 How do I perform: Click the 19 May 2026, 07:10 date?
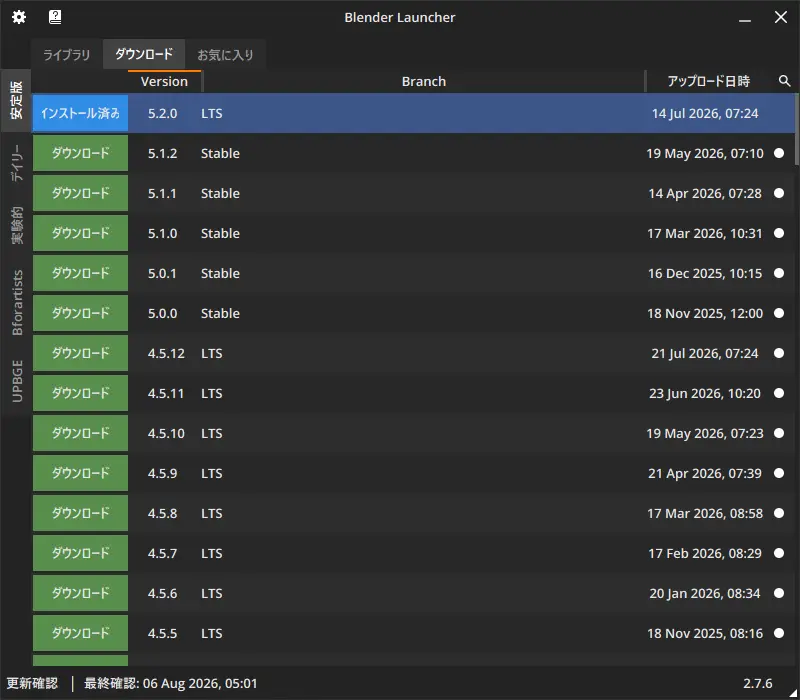pos(705,153)
